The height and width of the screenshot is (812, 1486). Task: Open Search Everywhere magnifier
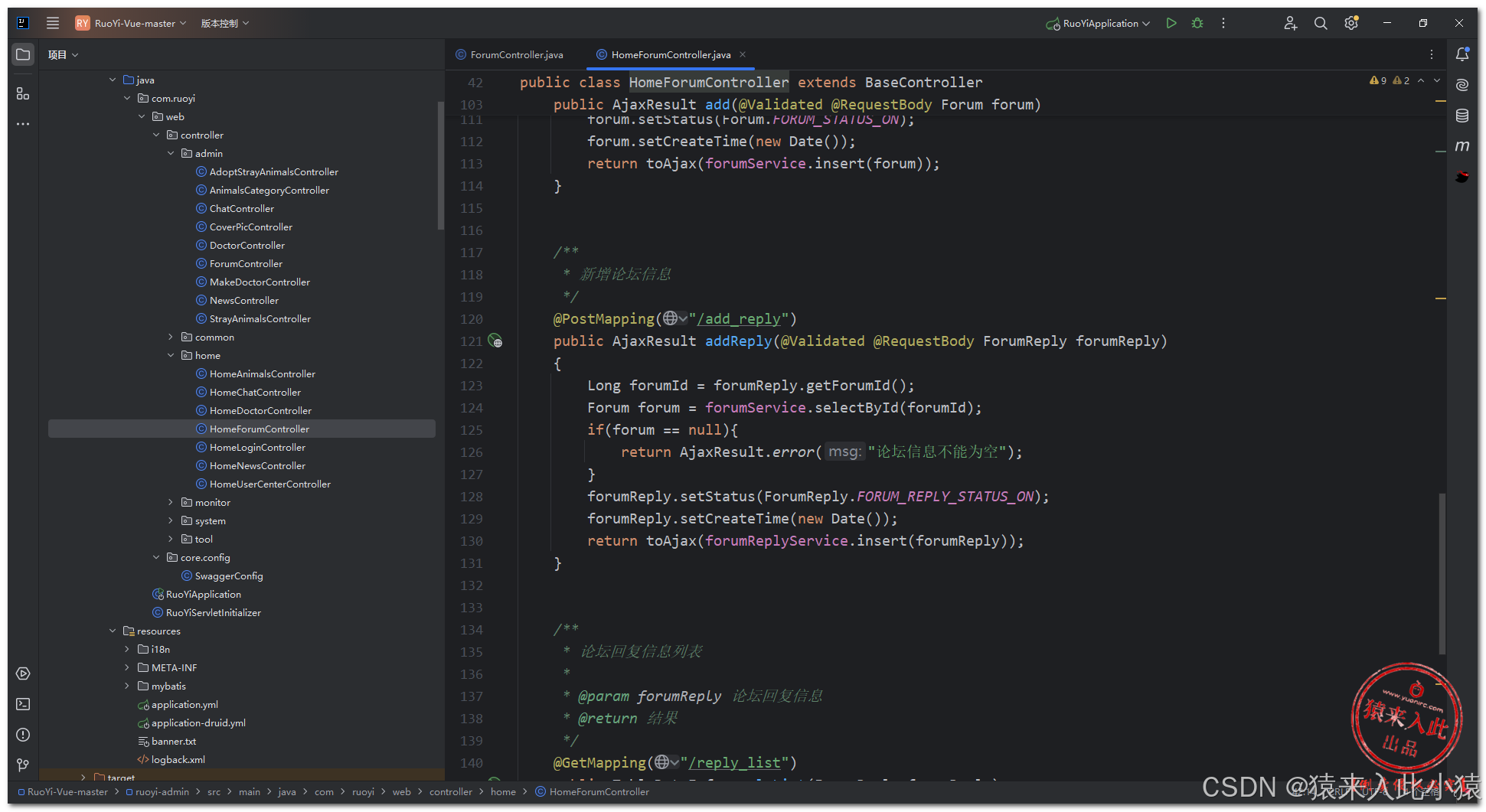1321,23
